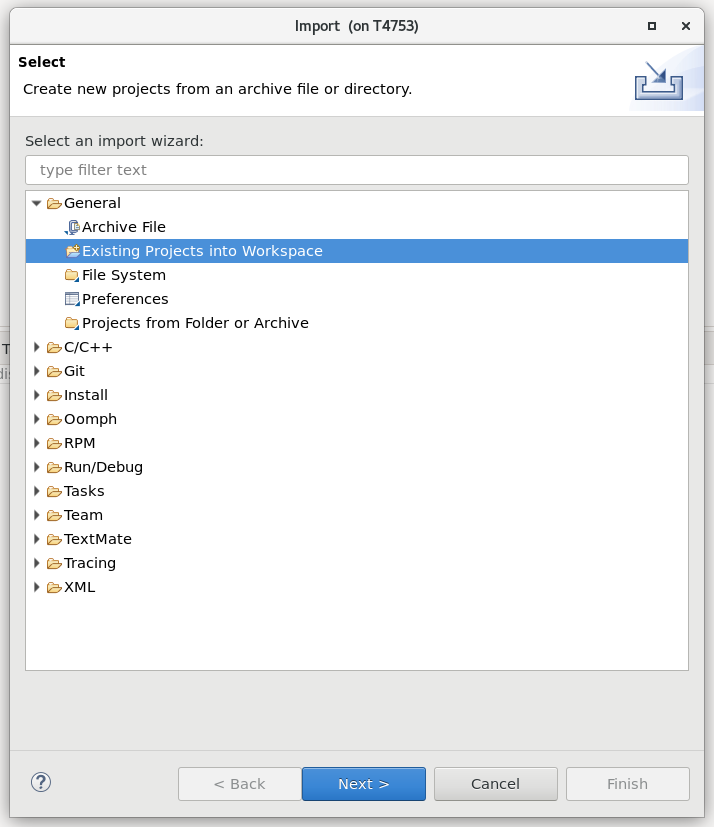Expand the Run/Debug category
The image size is (714, 827).
pyautogui.click(x=36, y=467)
